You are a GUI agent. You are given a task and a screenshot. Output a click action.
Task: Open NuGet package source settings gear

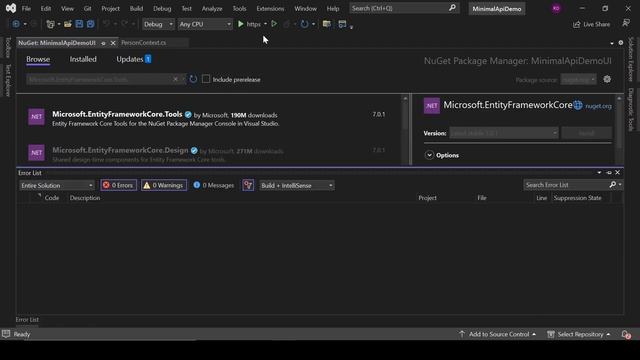tap(607, 79)
